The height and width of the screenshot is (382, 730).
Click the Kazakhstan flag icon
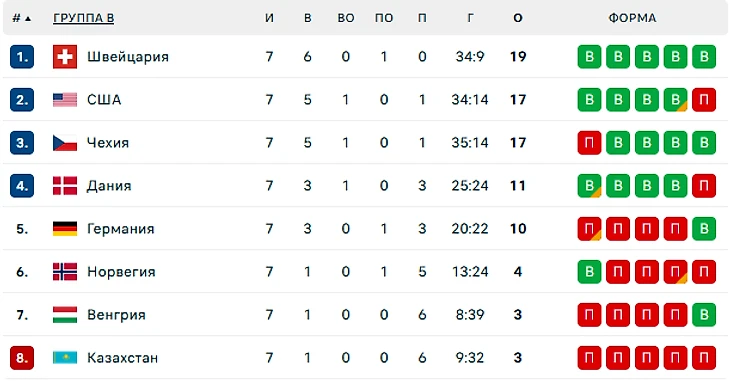[x=65, y=358]
